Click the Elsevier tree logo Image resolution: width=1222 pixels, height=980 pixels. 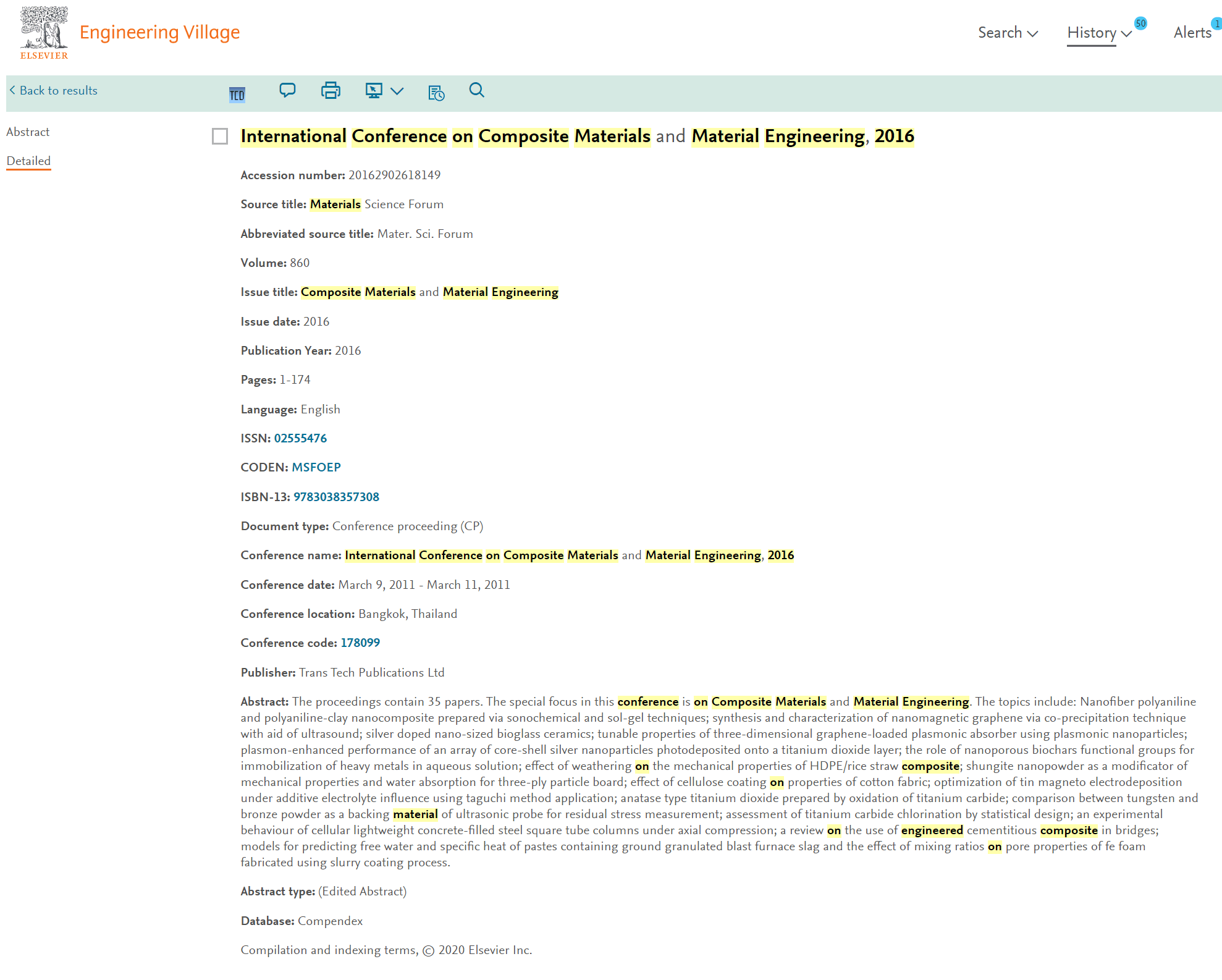44,33
